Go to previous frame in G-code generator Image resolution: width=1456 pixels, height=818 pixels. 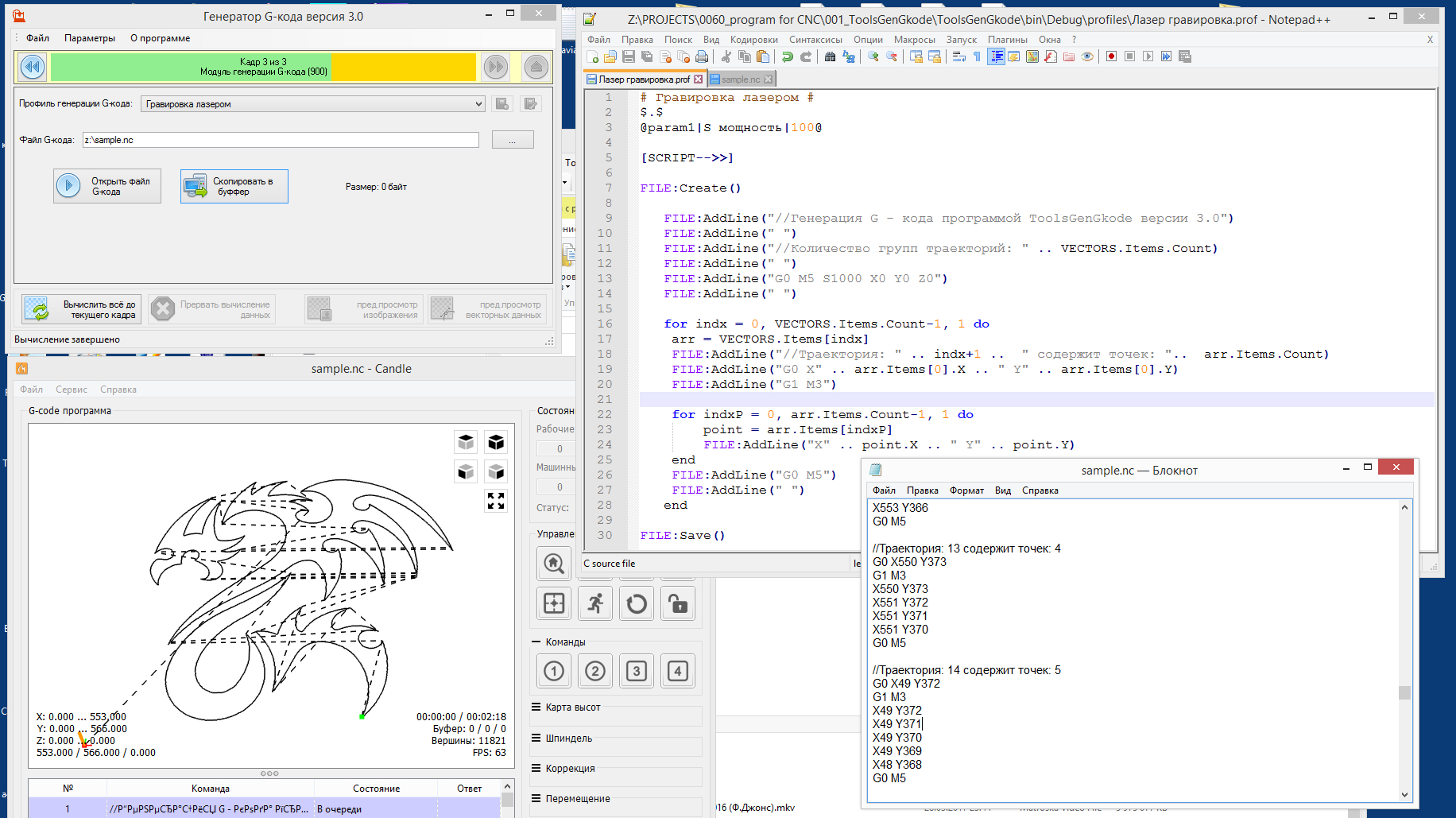[x=33, y=67]
